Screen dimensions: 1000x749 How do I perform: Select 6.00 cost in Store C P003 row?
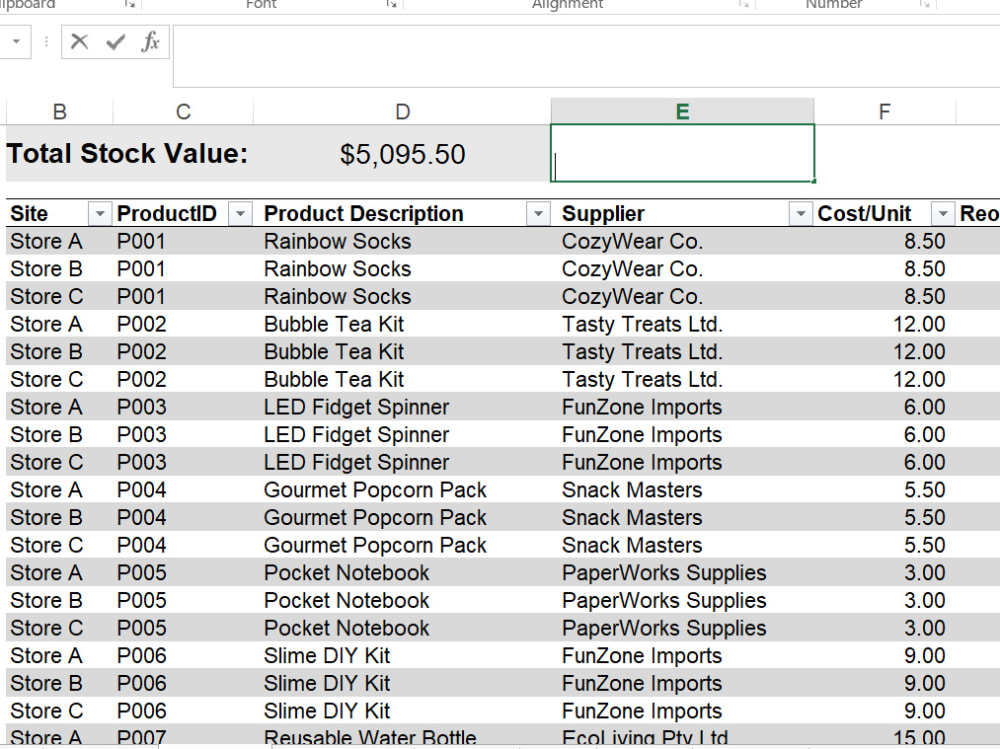[x=885, y=463]
